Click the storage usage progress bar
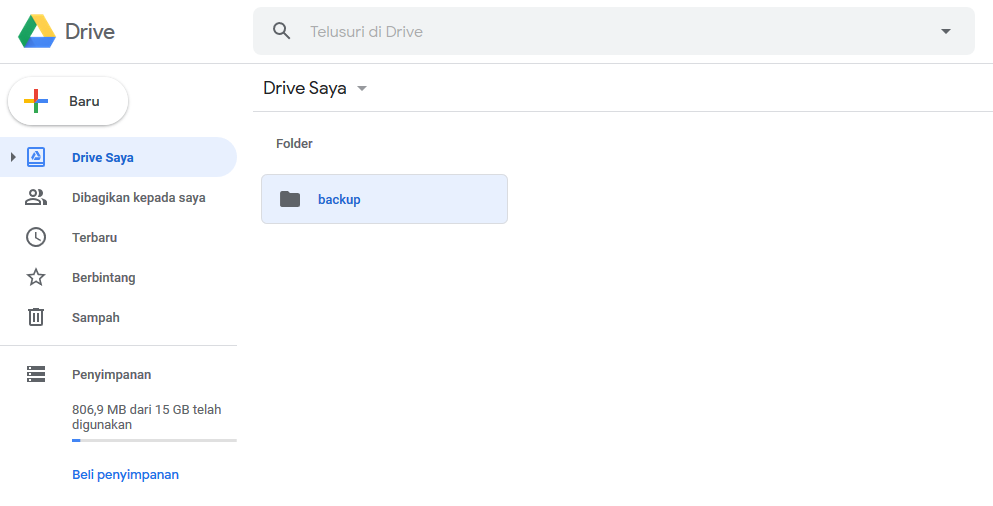 click(x=155, y=440)
